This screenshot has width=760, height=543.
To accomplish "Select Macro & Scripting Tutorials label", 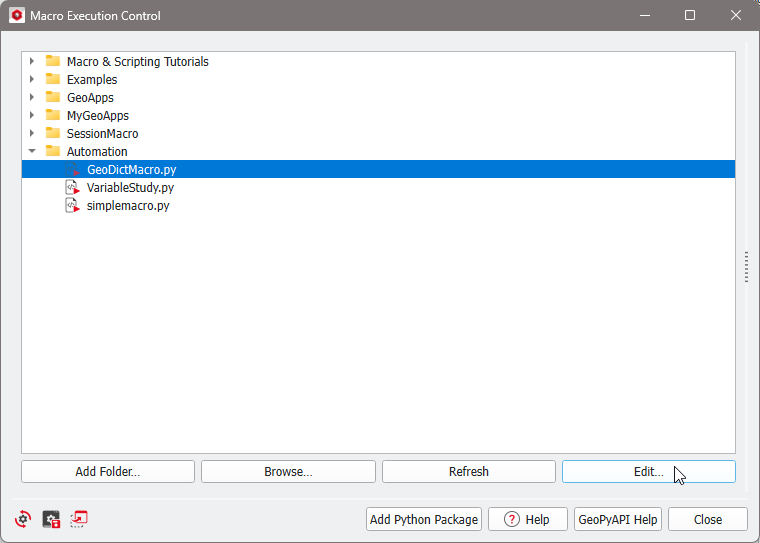I will pos(138,62).
